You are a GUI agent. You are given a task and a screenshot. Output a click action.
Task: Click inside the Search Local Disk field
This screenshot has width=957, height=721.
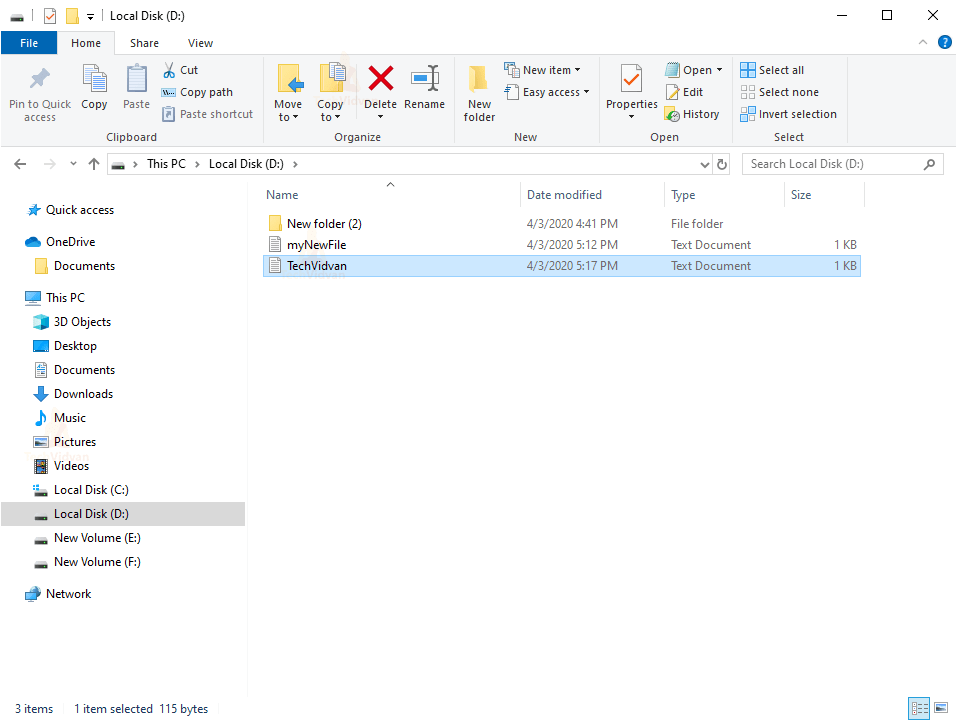(x=830, y=163)
